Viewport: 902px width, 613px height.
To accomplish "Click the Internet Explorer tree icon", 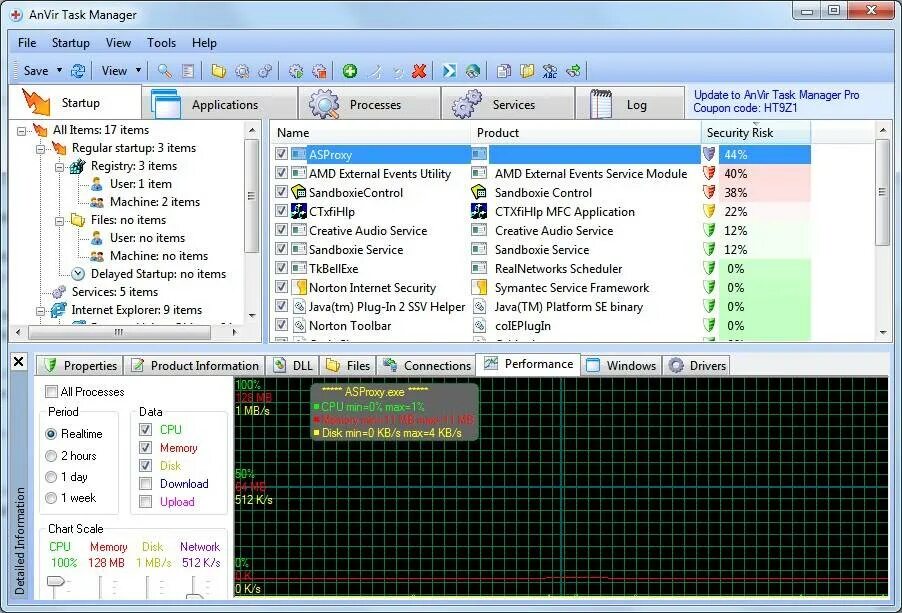I will tap(58, 310).
